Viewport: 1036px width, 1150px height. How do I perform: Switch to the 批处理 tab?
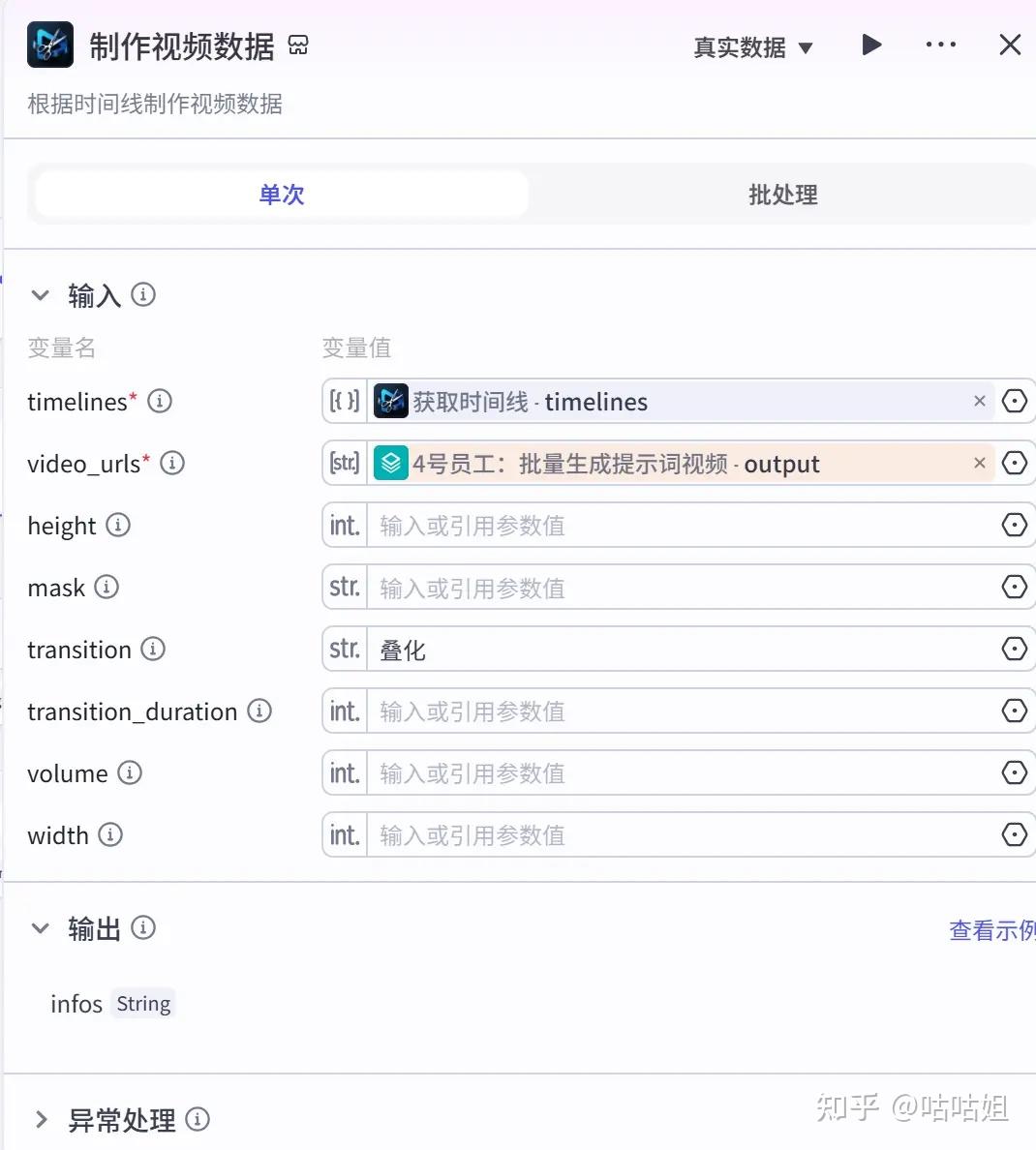pyautogui.click(x=782, y=195)
